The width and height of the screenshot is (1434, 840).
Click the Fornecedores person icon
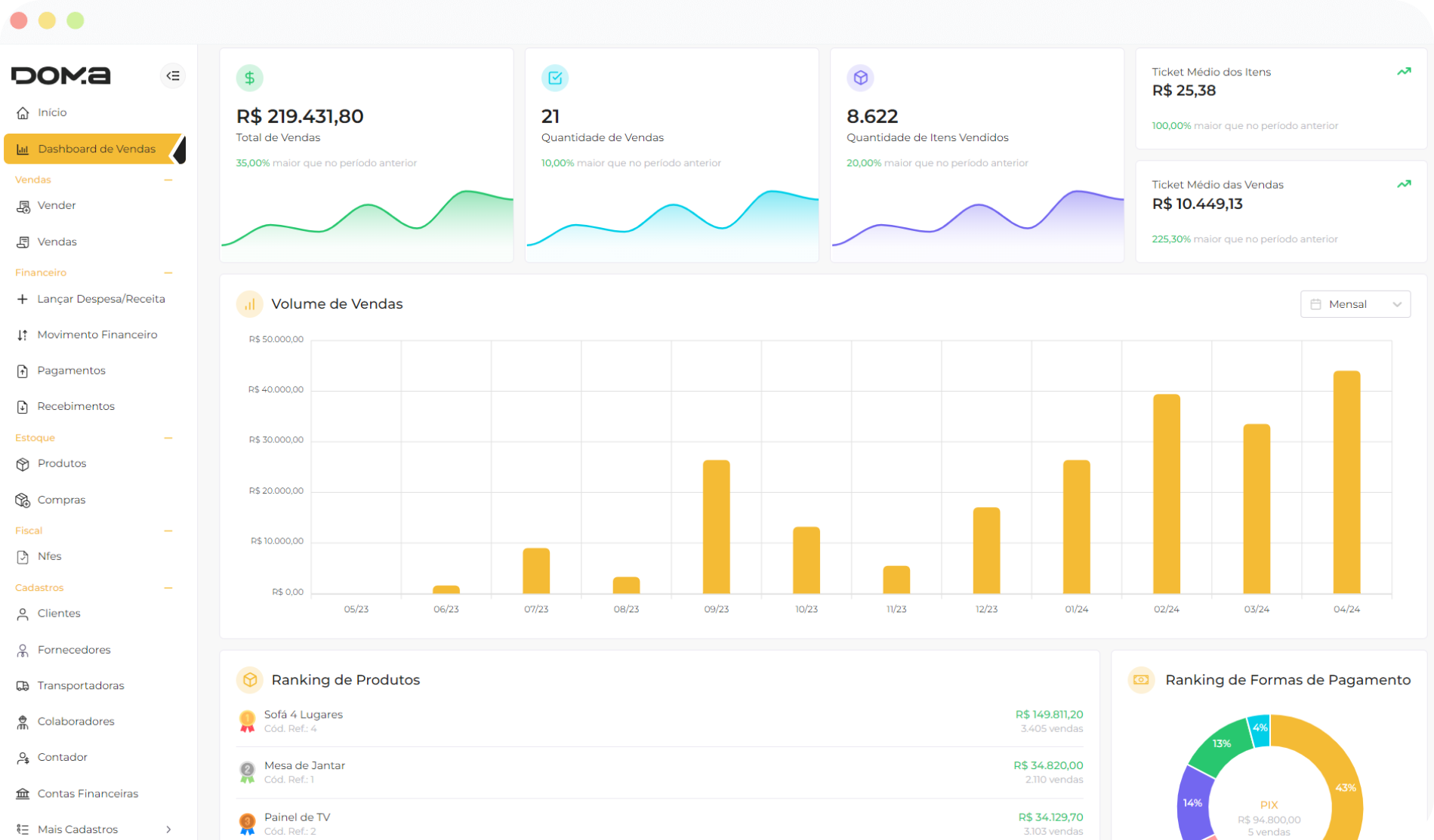23,650
